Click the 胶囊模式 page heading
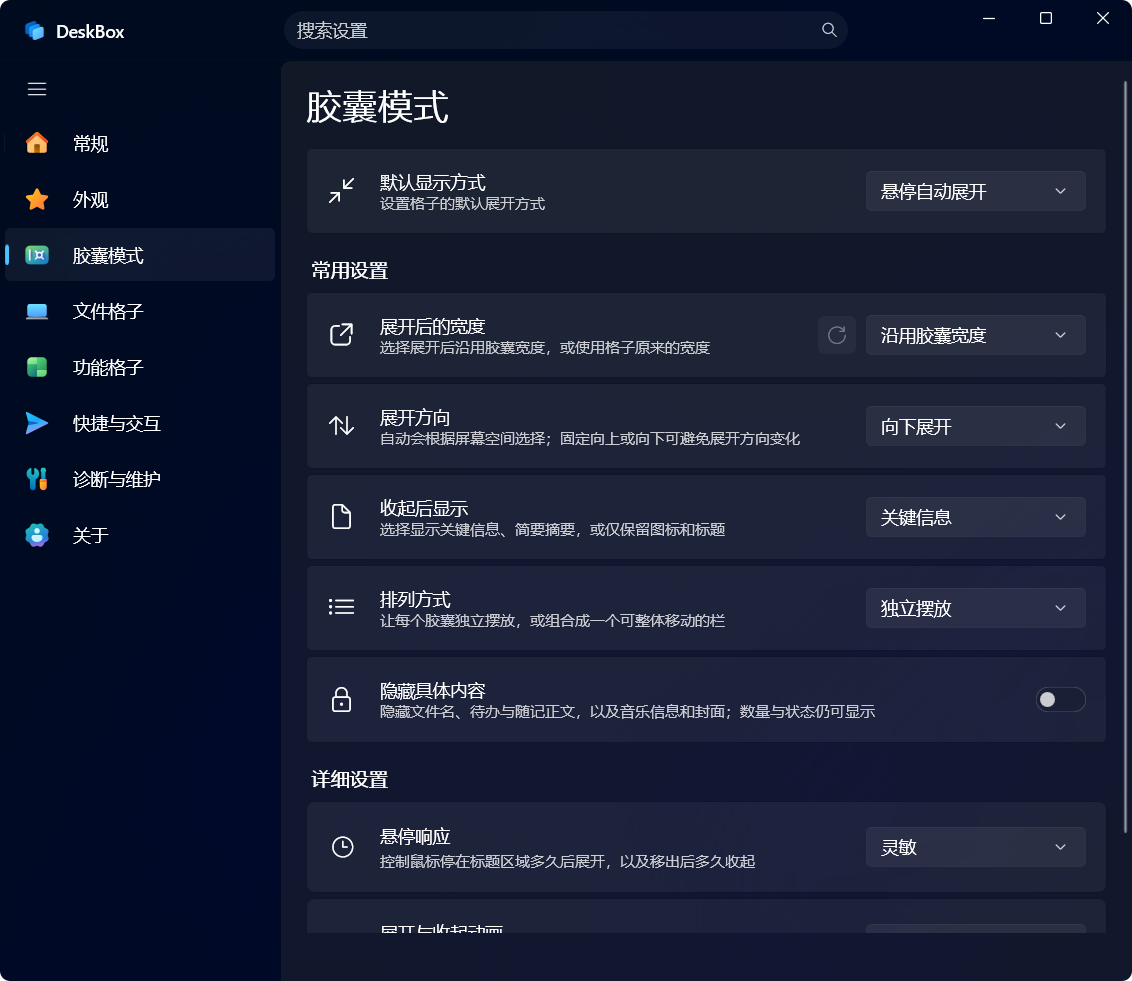Image resolution: width=1132 pixels, height=981 pixels. [378, 107]
